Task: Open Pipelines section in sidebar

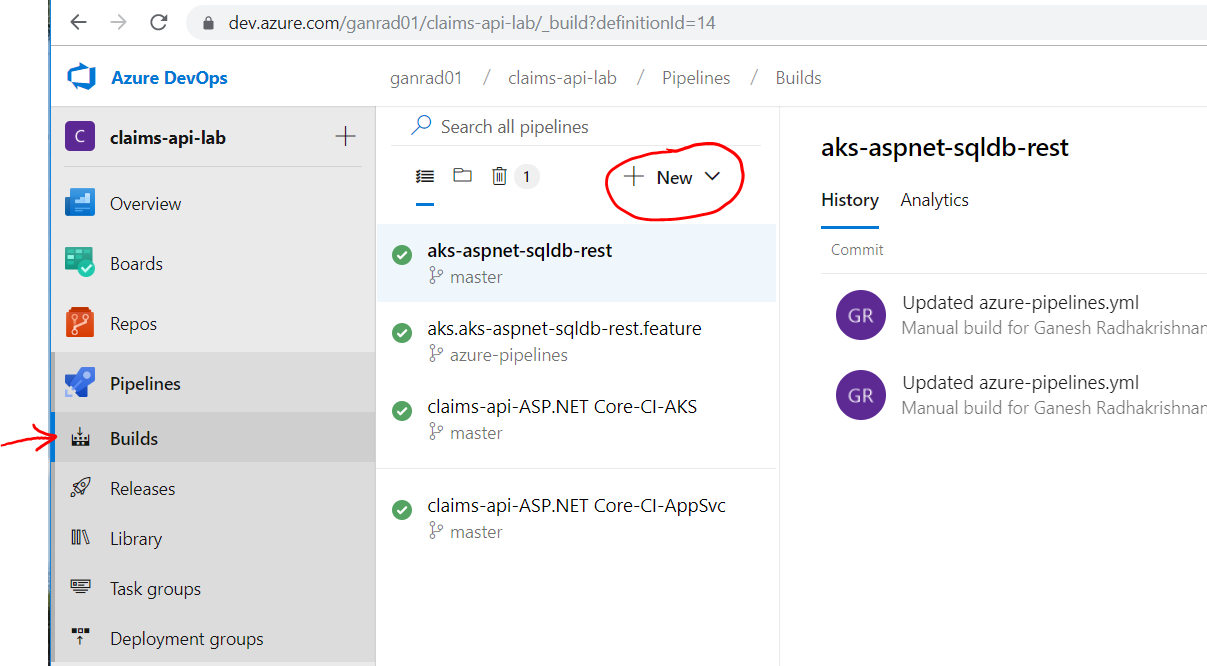Action: coord(213,383)
